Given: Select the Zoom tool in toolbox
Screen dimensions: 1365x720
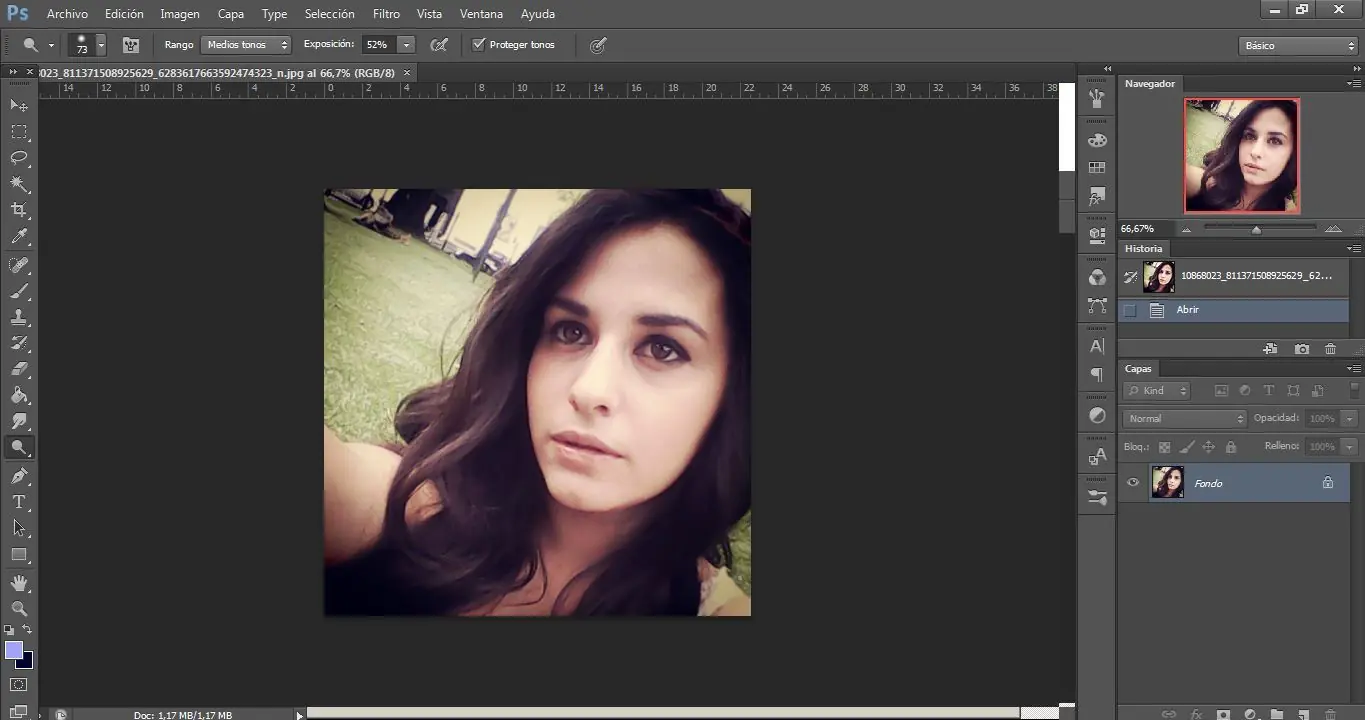Looking at the screenshot, I should pyautogui.click(x=19, y=608).
